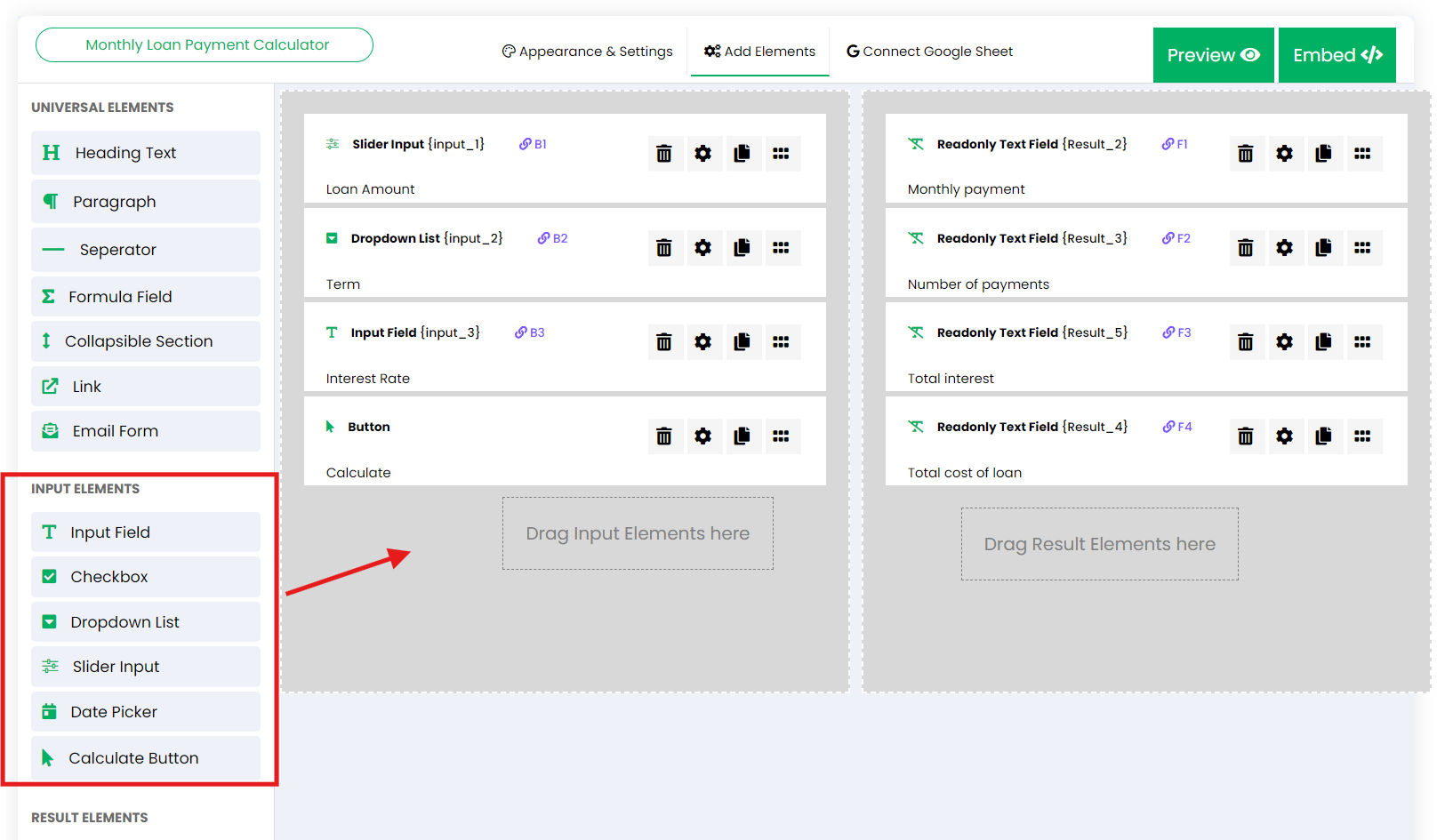Viewport: 1453px width, 840px height.
Task: Edit the Monthly Loan Payment Calculator title
Action: (x=205, y=45)
